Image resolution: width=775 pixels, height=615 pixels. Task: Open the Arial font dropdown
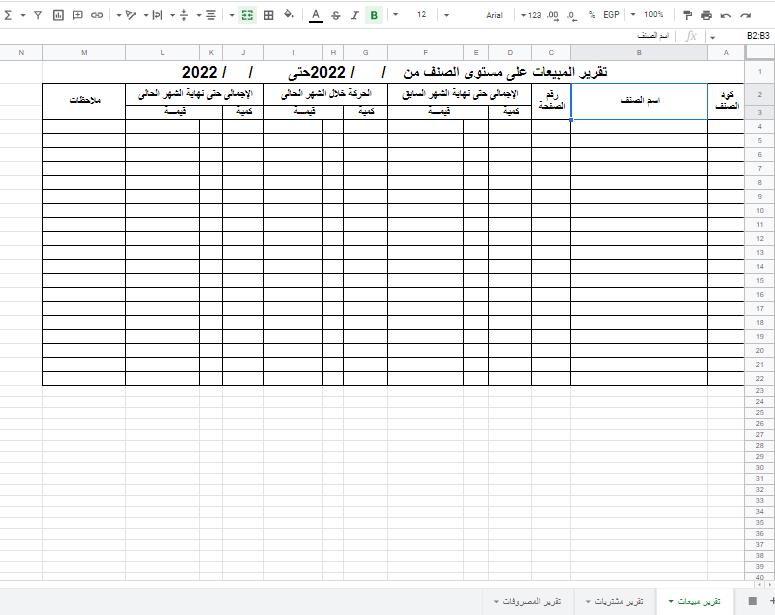click(x=494, y=15)
